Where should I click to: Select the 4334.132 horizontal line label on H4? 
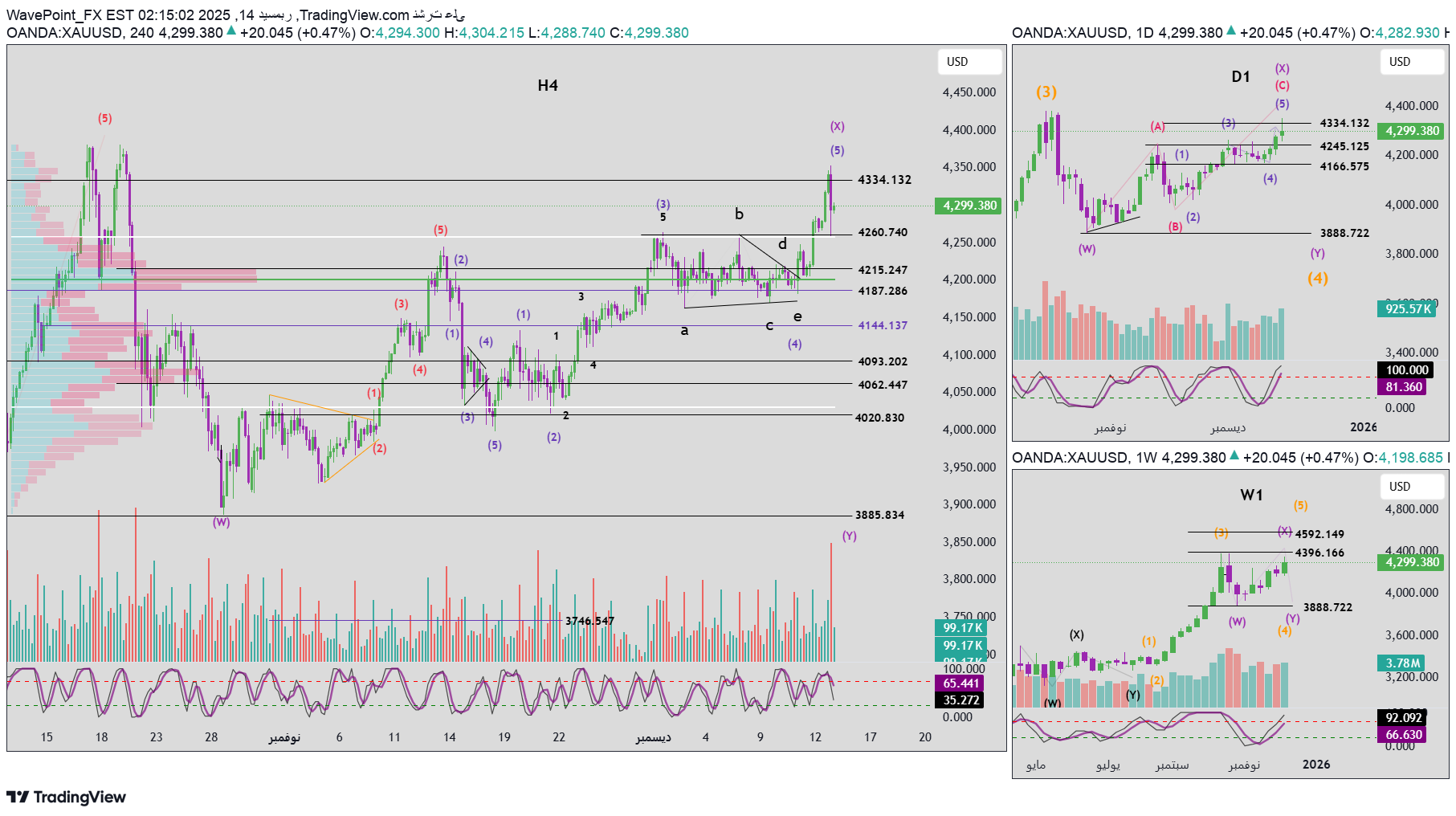click(x=884, y=180)
